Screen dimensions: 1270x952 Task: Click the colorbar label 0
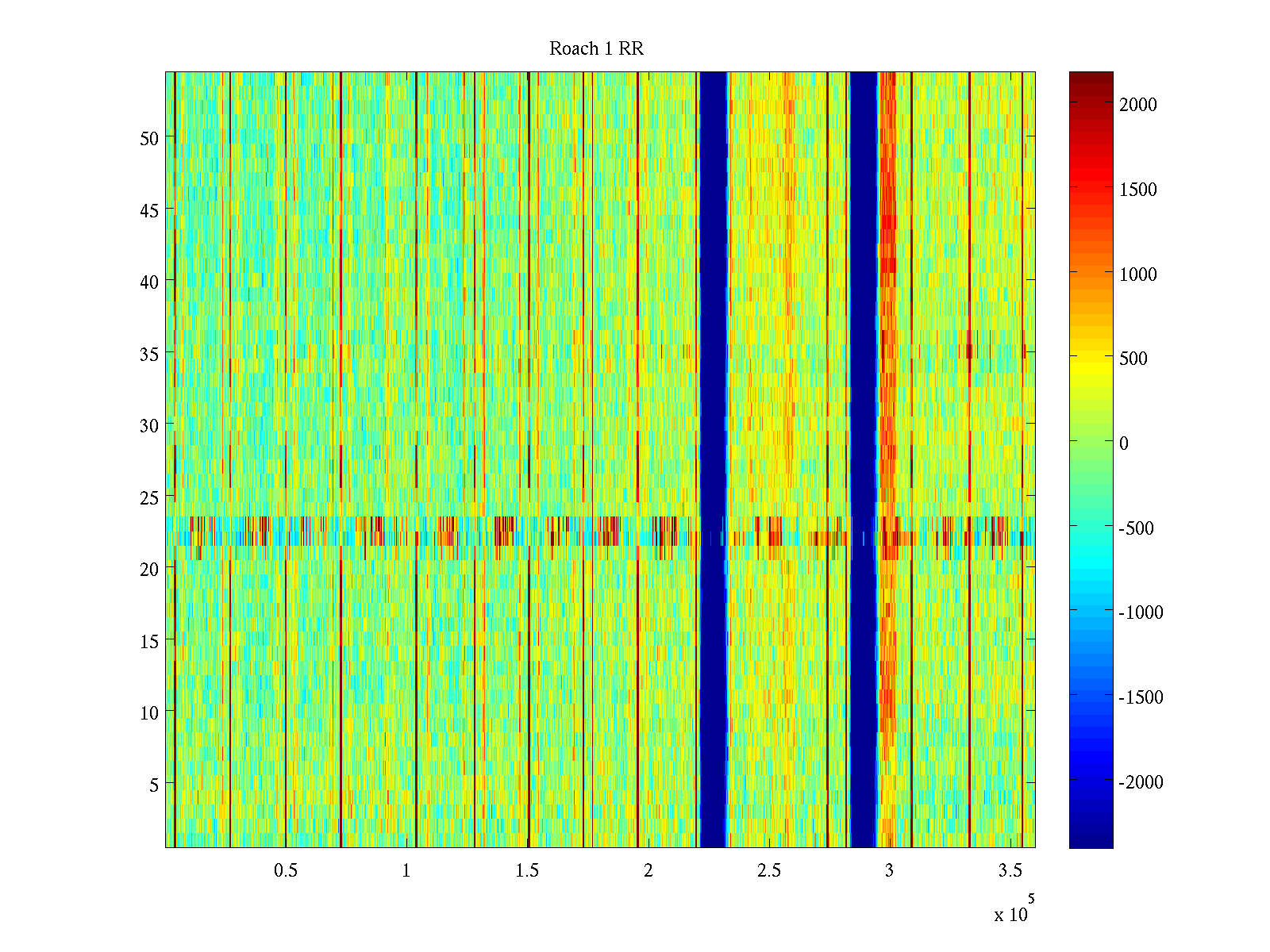1123,443
